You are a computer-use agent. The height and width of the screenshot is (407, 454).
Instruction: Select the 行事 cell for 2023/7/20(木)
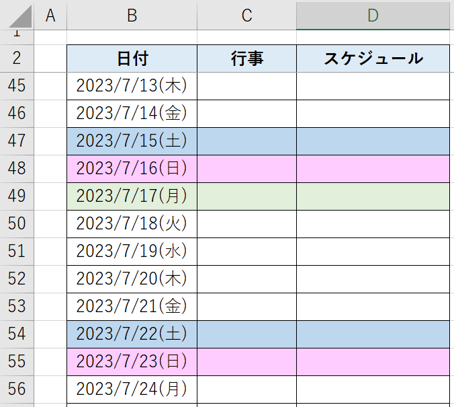coord(247,279)
